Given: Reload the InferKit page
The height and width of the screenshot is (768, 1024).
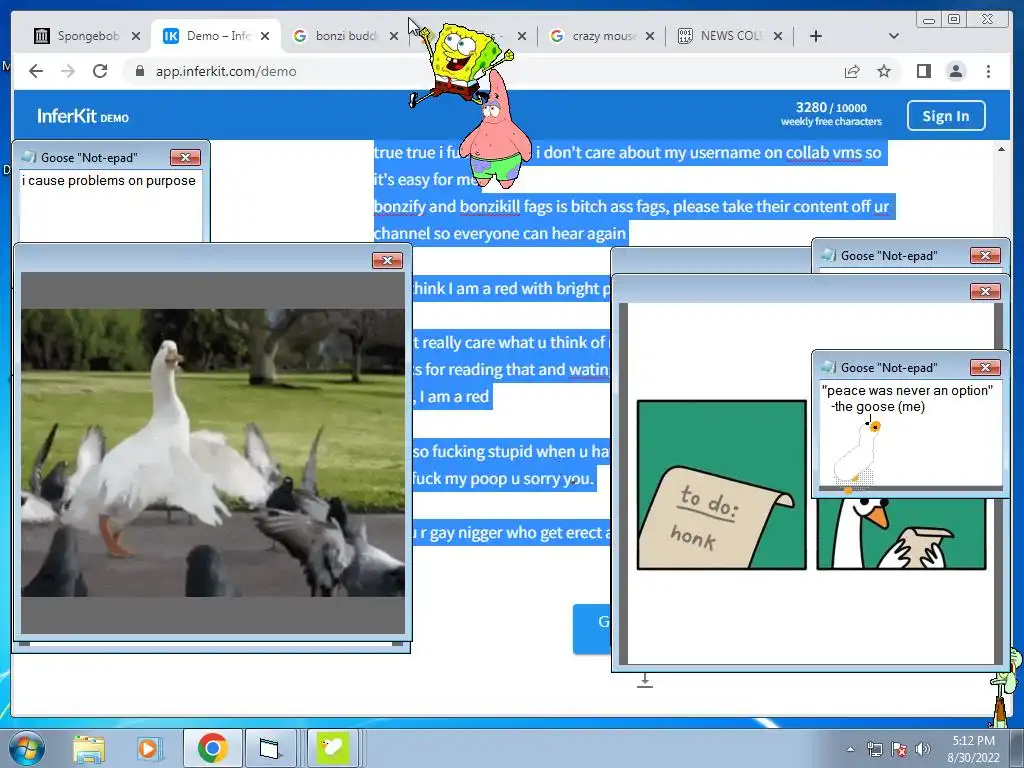Looking at the screenshot, I should click(x=100, y=71).
